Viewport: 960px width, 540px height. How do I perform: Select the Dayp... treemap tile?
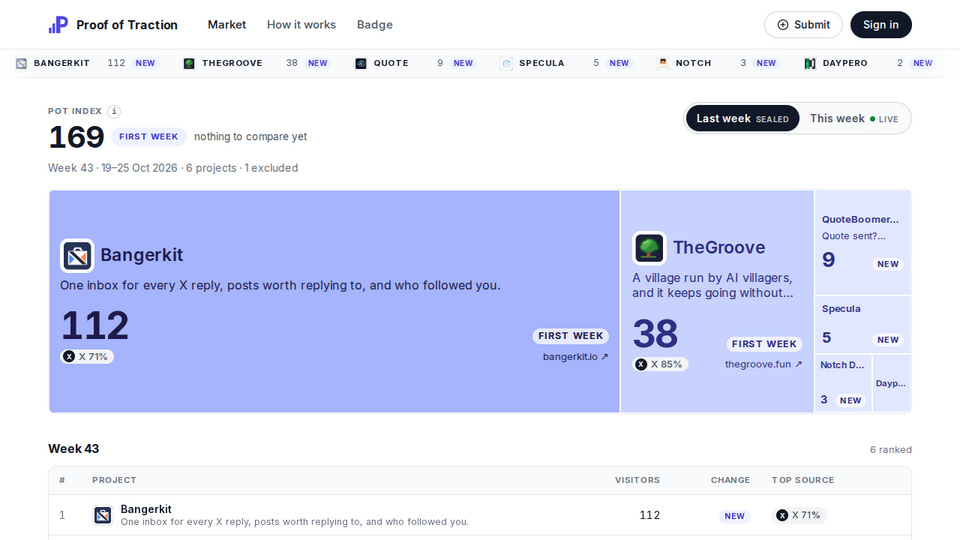[x=891, y=383]
